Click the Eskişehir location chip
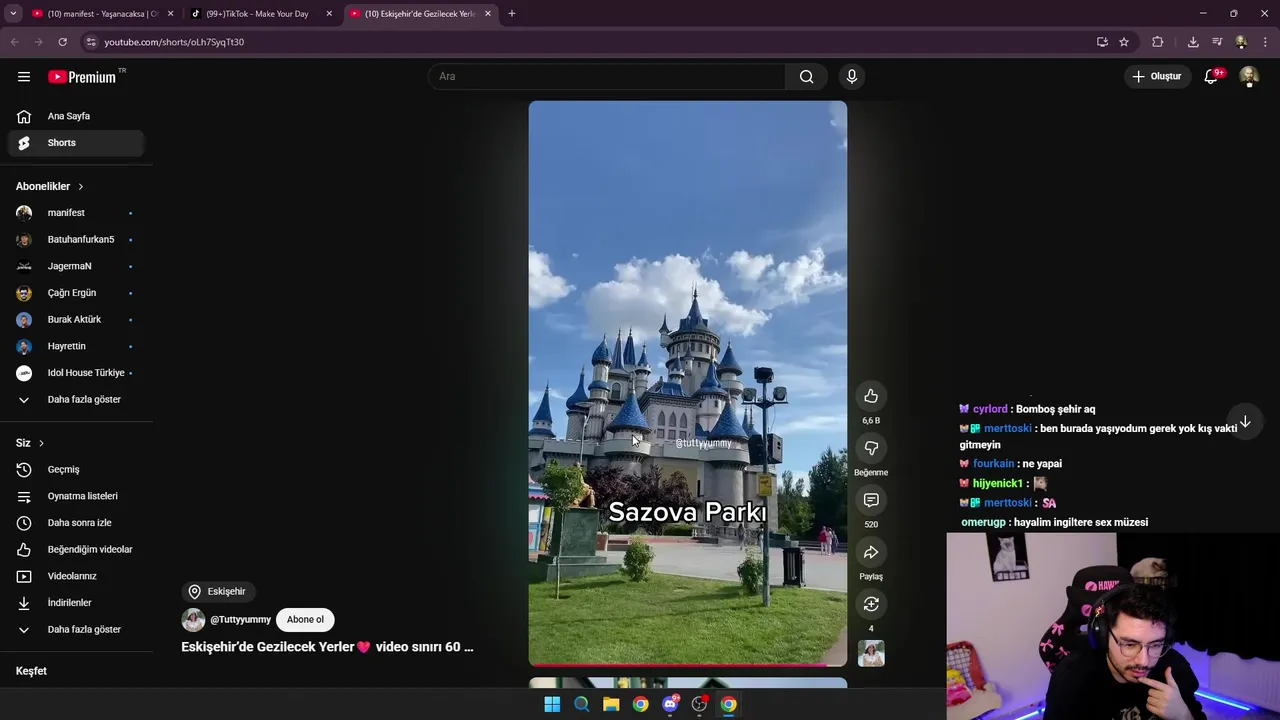 [217, 592]
